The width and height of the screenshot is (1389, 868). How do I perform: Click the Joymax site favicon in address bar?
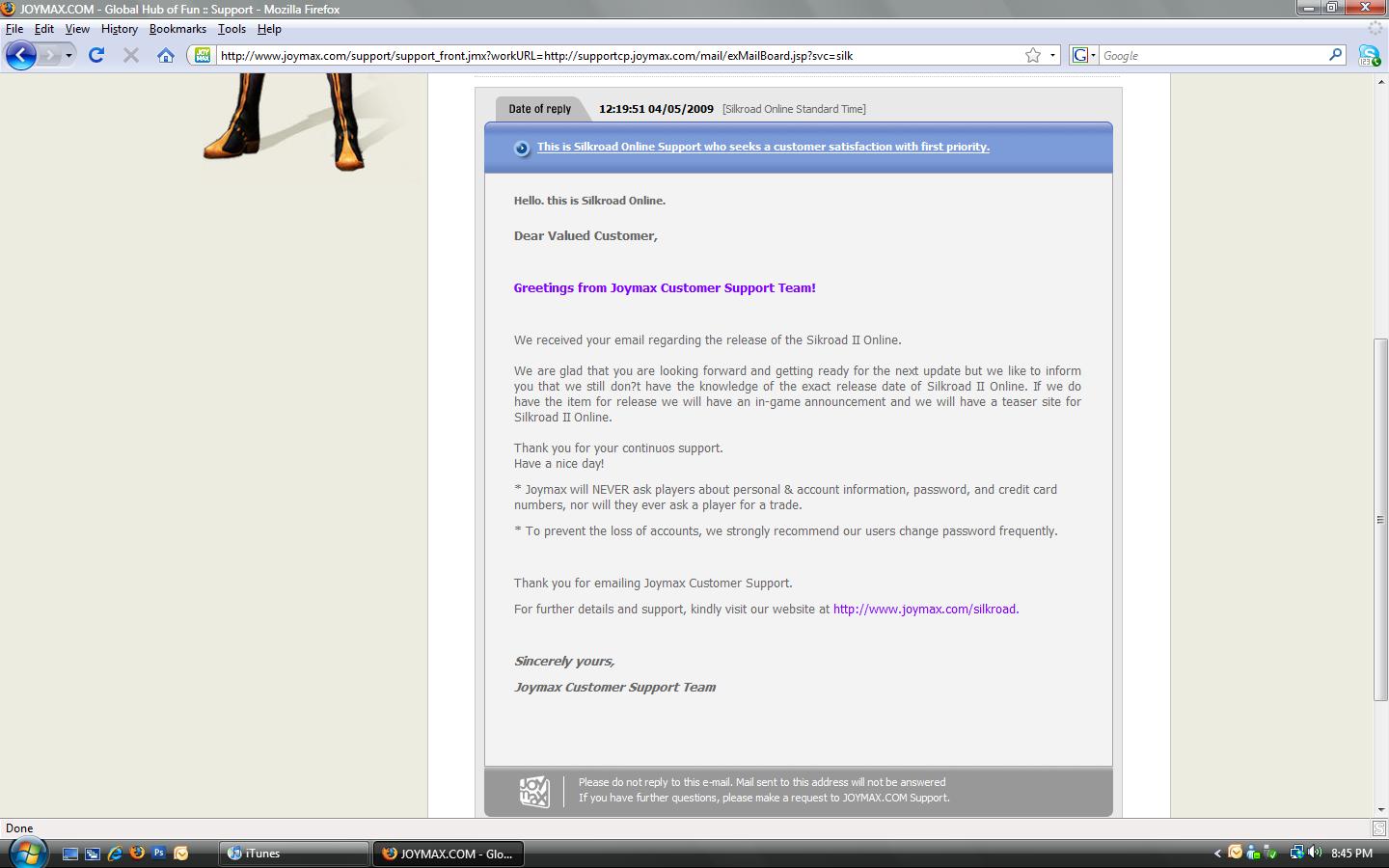[203, 55]
